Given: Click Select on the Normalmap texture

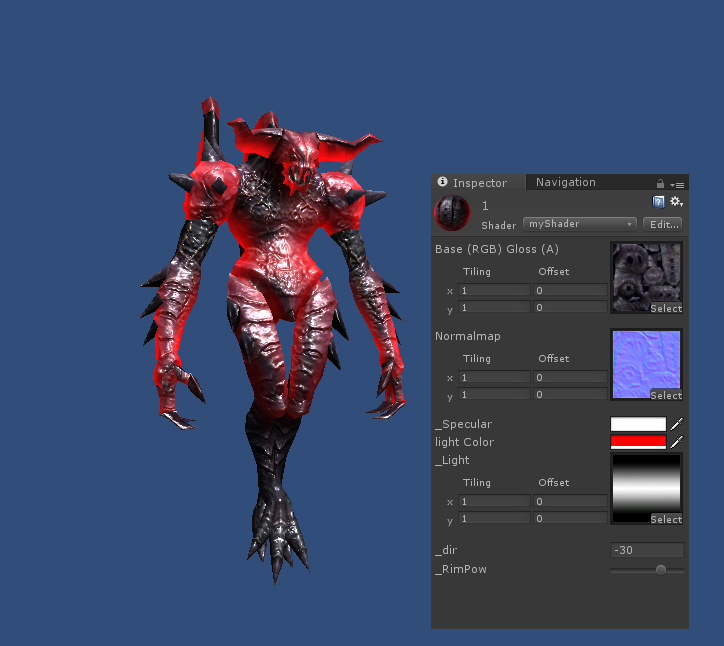Looking at the screenshot, I should 666,396.
